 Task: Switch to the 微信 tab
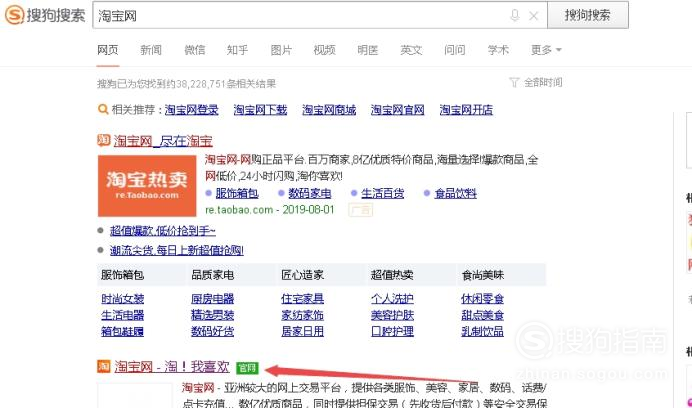pos(195,50)
